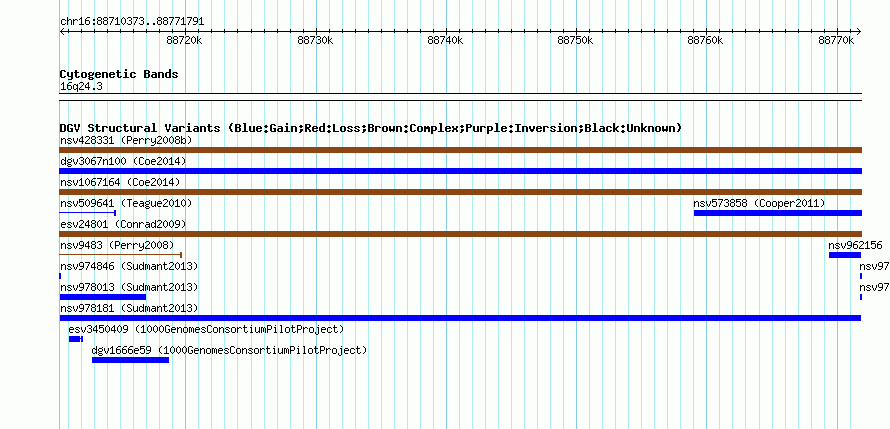Select the 88770k ruler tick label
Image resolution: width=890 pixels, height=429 pixels.
(836, 41)
